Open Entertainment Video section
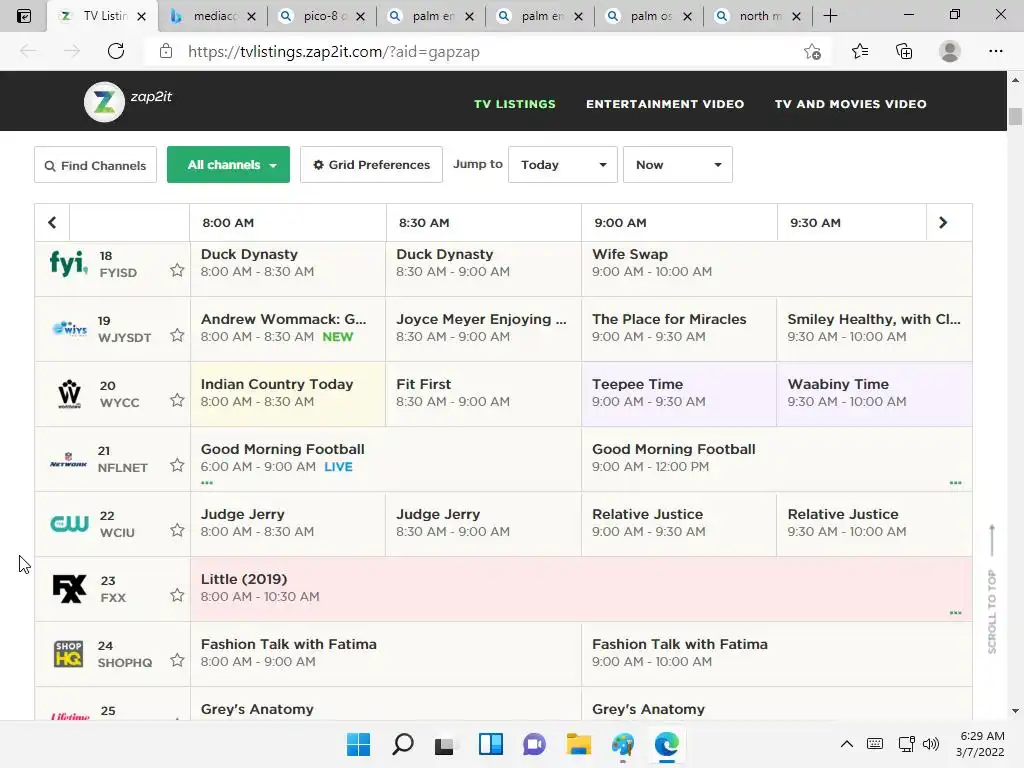Screen dimensions: 1024x768 tap(665, 104)
